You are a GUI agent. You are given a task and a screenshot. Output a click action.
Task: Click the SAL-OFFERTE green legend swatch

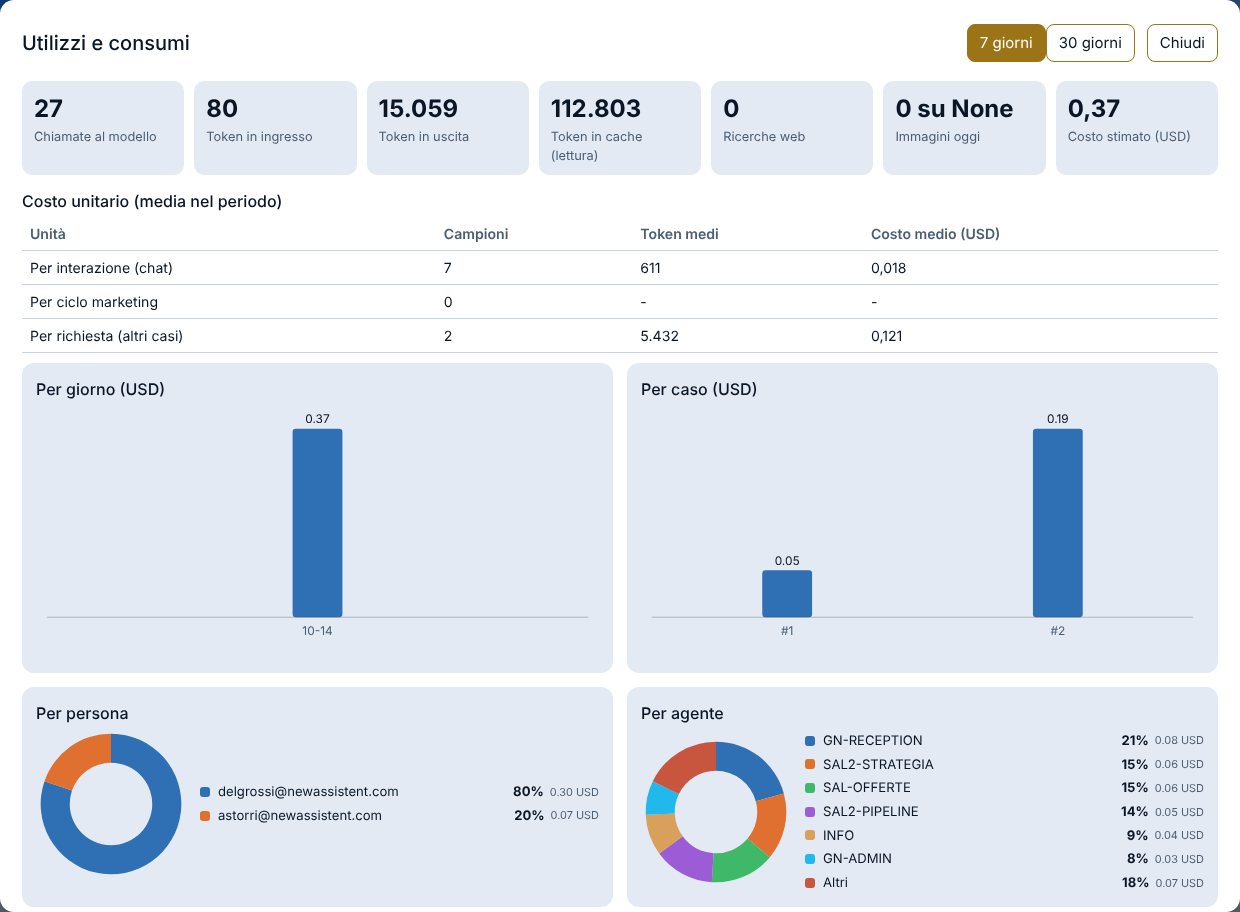[810, 788]
